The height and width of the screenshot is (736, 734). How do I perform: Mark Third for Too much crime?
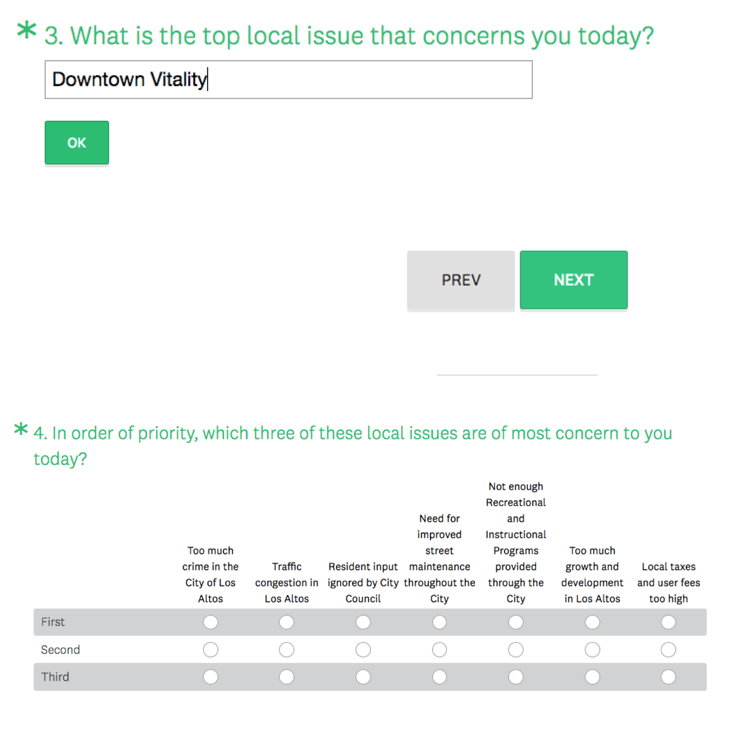210,677
